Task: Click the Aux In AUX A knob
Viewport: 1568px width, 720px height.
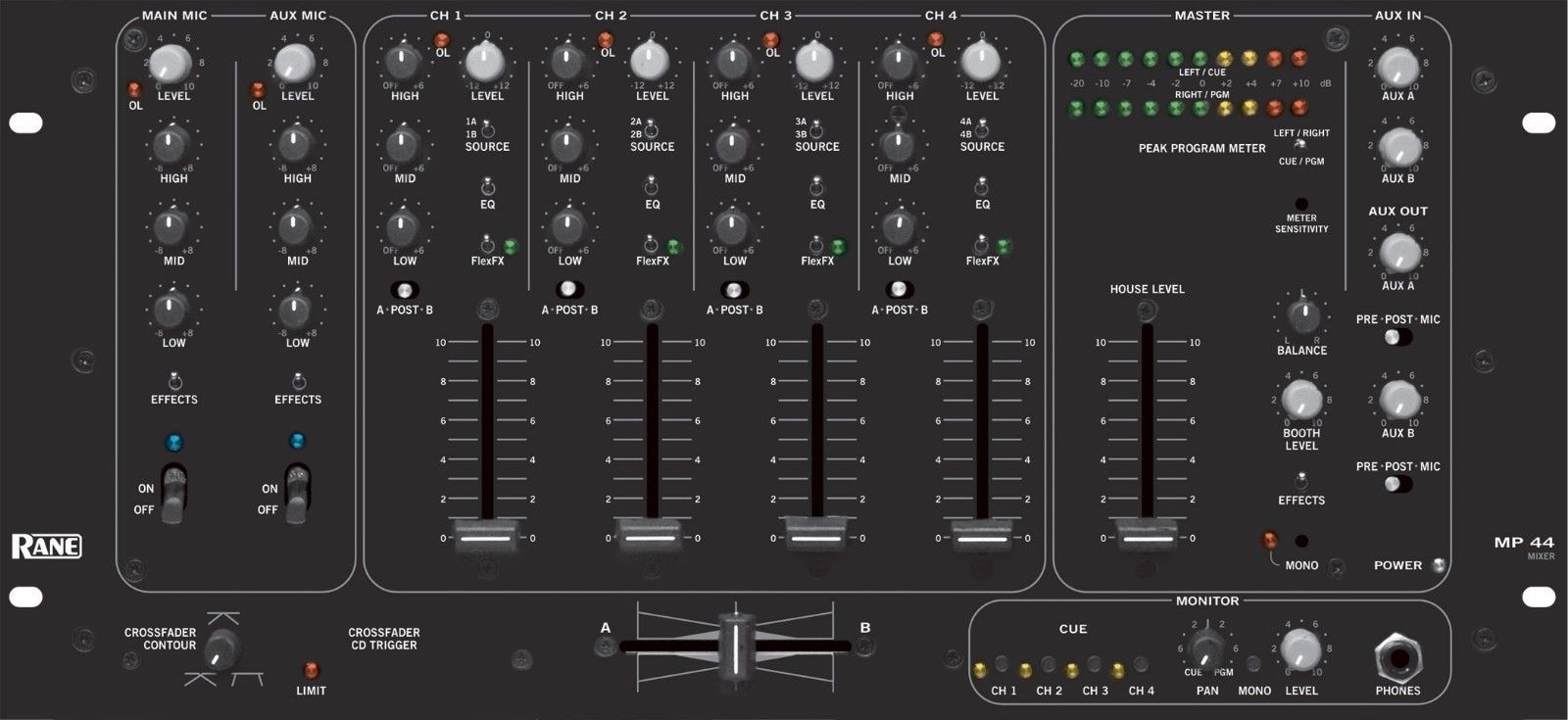Action: tap(1398, 67)
